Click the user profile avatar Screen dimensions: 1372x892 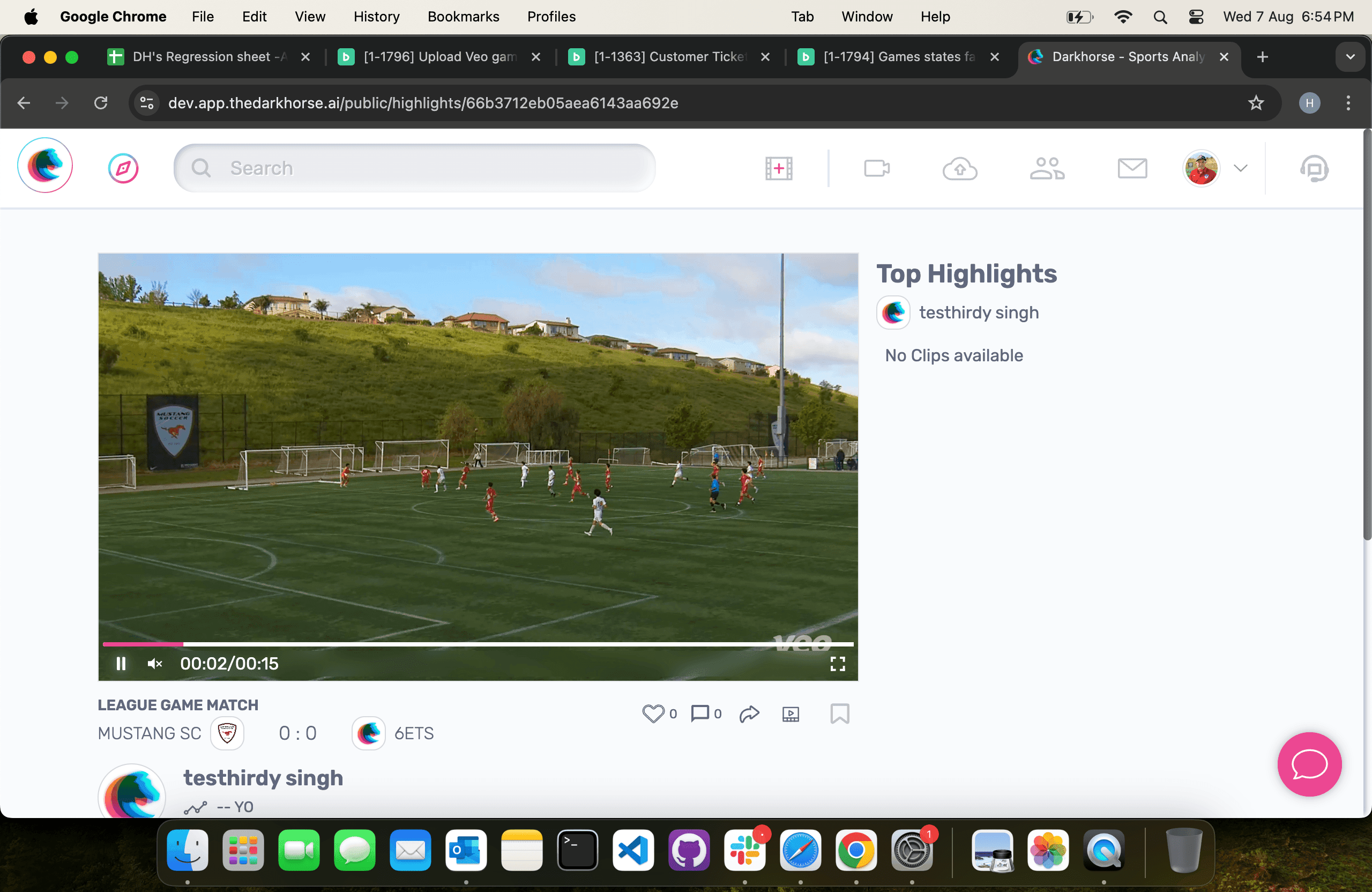click(1202, 168)
